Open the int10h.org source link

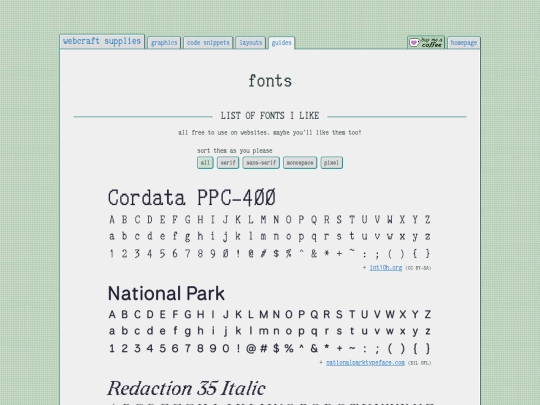coord(386,268)
